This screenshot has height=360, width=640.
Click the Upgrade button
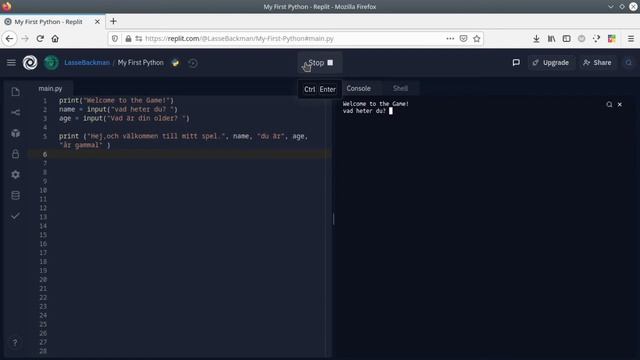pyautogui.click(x=551, y=62)
